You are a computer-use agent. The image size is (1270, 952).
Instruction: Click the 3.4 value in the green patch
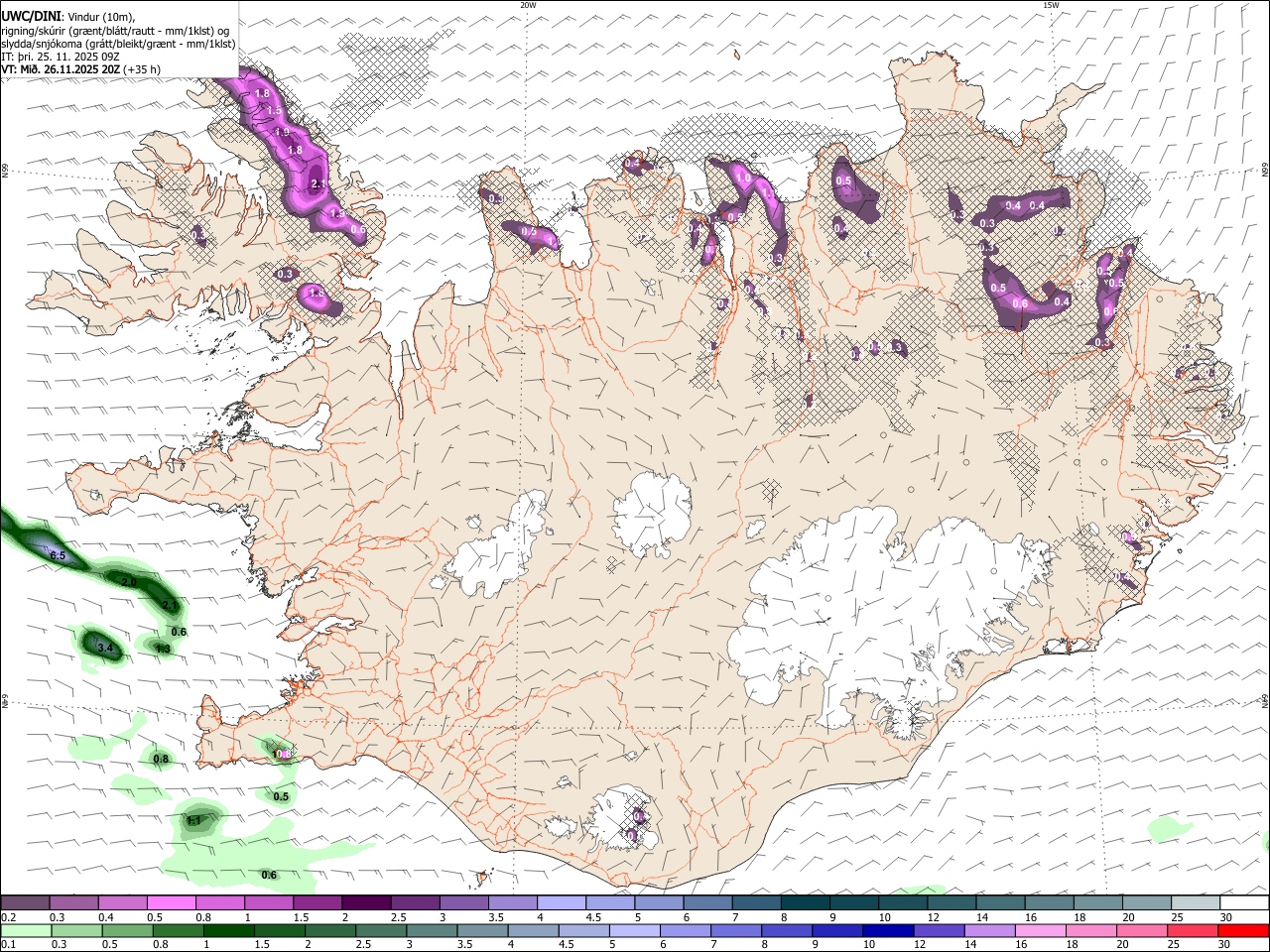tap(106, 649)
